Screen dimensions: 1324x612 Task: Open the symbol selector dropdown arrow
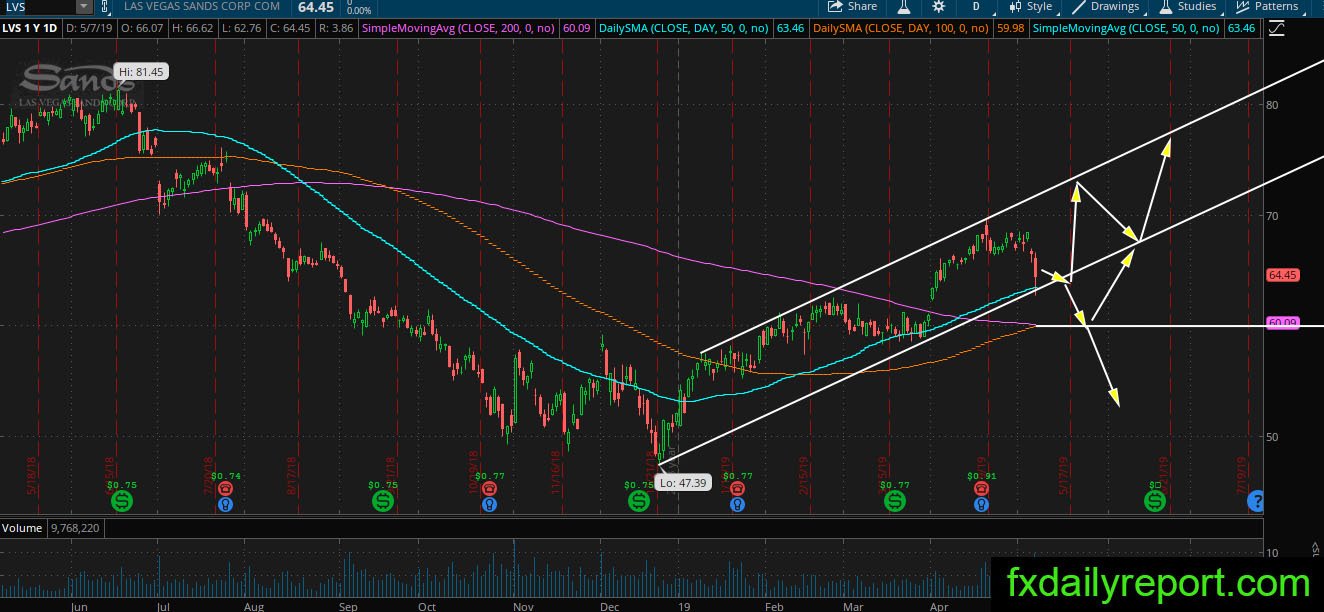83,6
